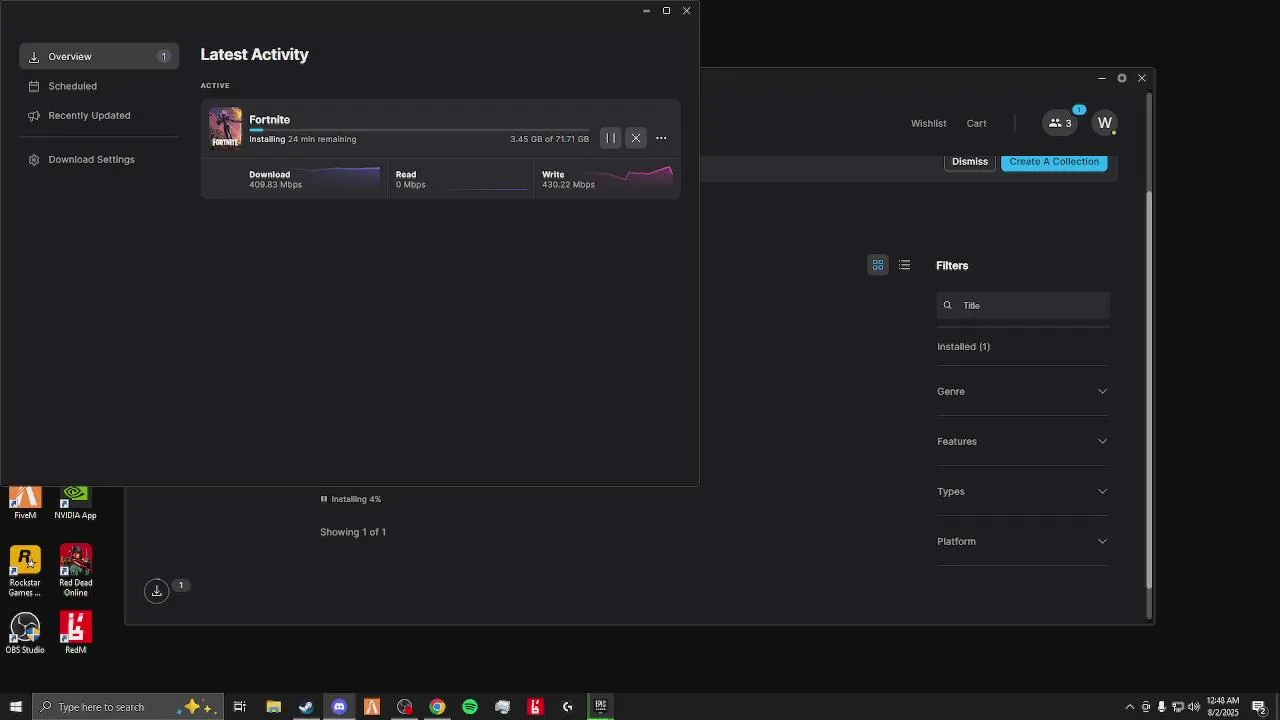Open the W profile avatar menu
This screenshot has width=1280, height=720.
(1104, 123)
